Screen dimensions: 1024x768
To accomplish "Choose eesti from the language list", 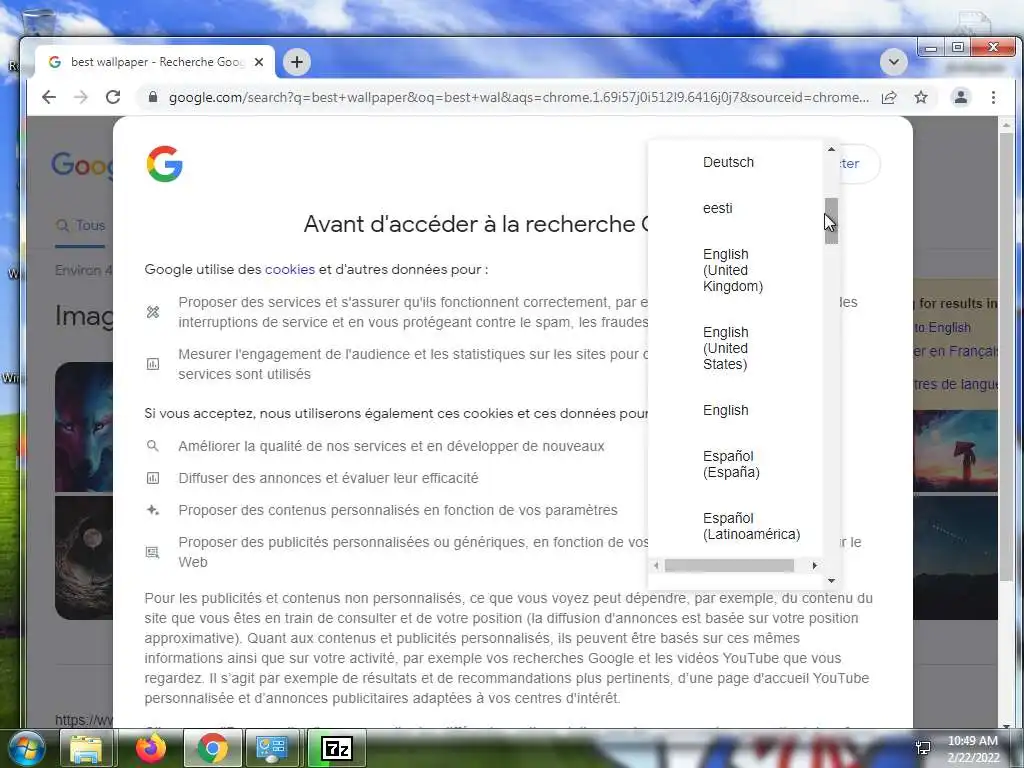I will pyautogui.click(x=717, y=208).
